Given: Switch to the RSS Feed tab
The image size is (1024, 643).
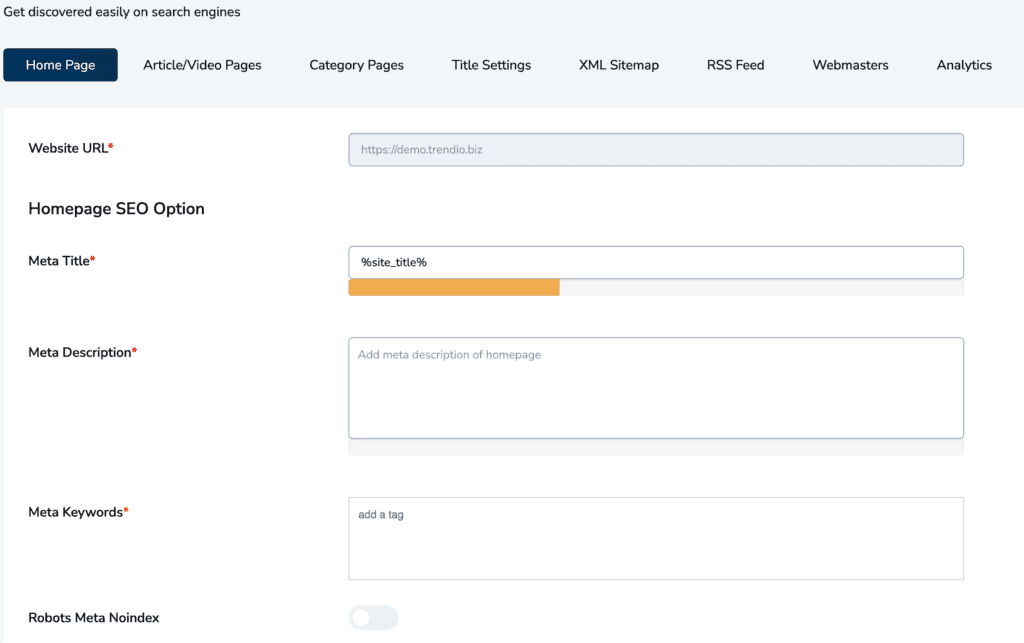Looking at the screenshot, I should click(x=735, y=64).
